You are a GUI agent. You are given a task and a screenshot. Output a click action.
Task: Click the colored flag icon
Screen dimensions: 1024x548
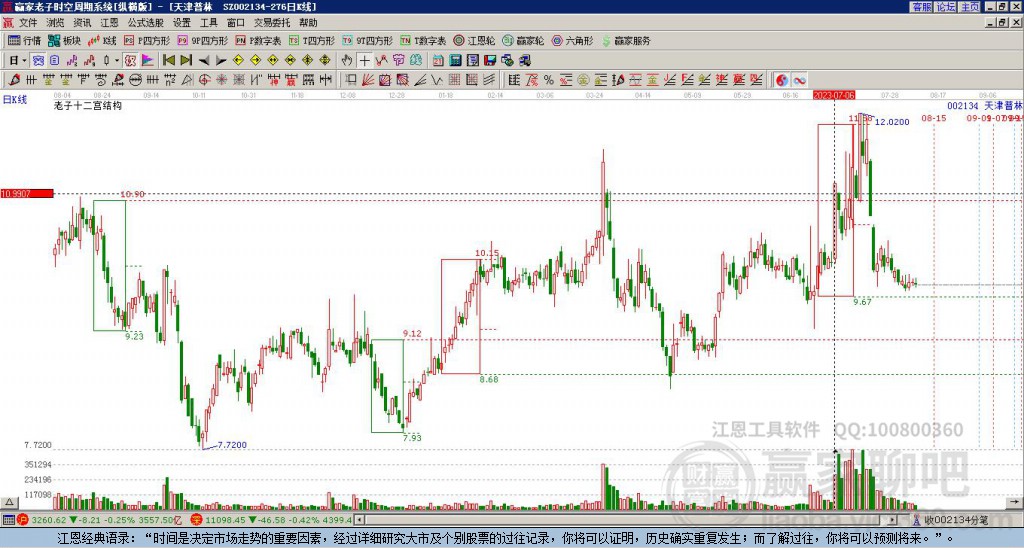(148, 61)
